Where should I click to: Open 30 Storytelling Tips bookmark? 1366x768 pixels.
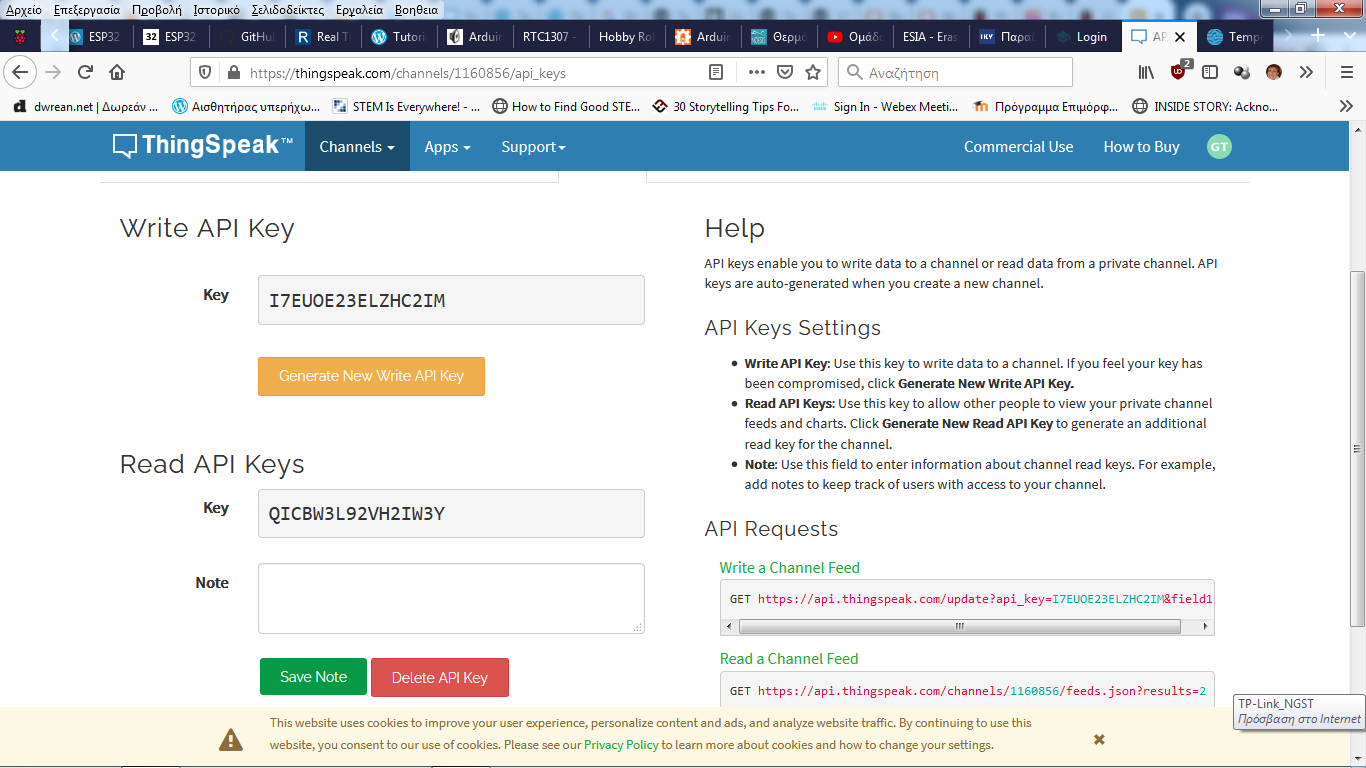coord(725,106)
